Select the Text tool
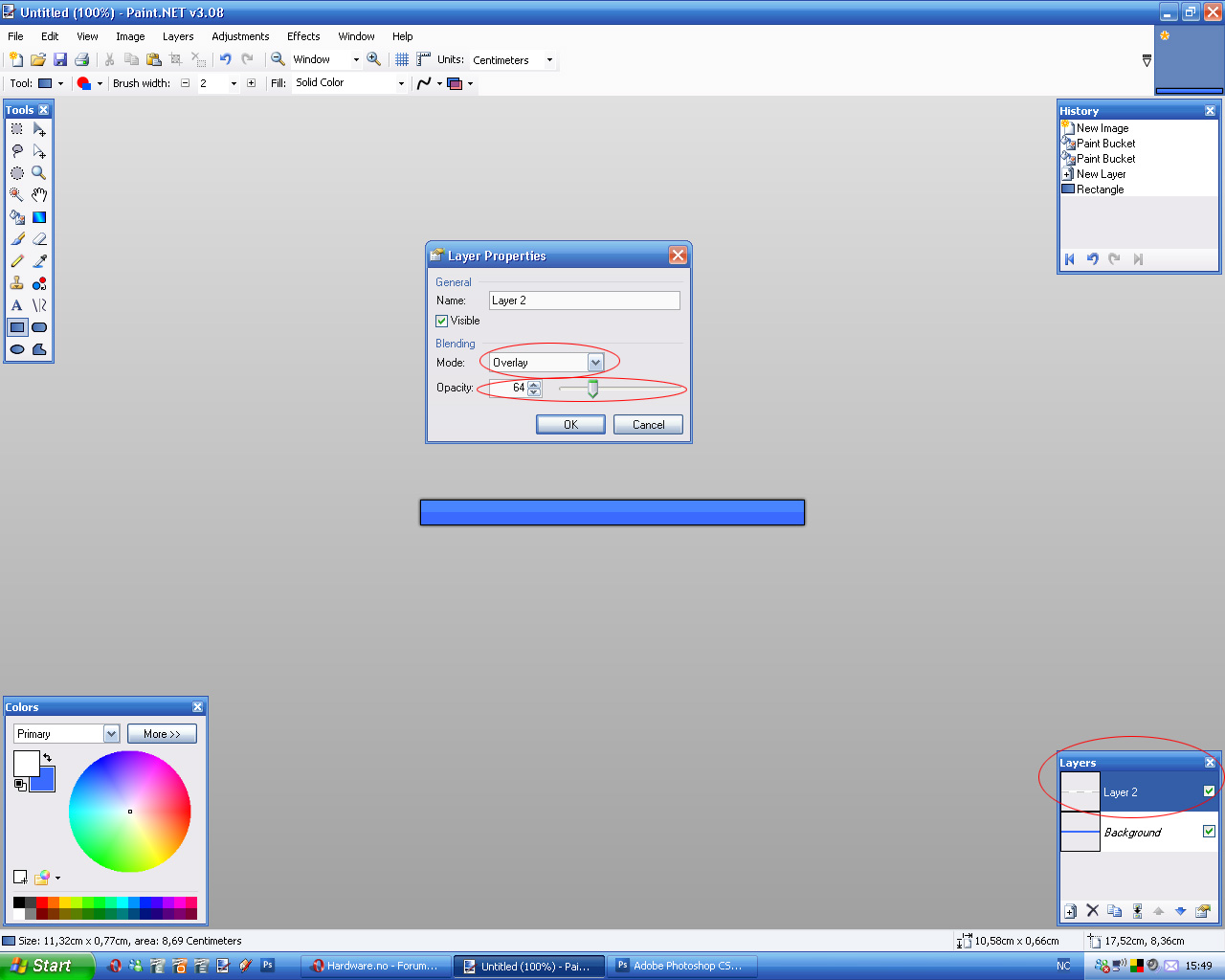The image size is (1225, 980). click(x=16, y=305)
